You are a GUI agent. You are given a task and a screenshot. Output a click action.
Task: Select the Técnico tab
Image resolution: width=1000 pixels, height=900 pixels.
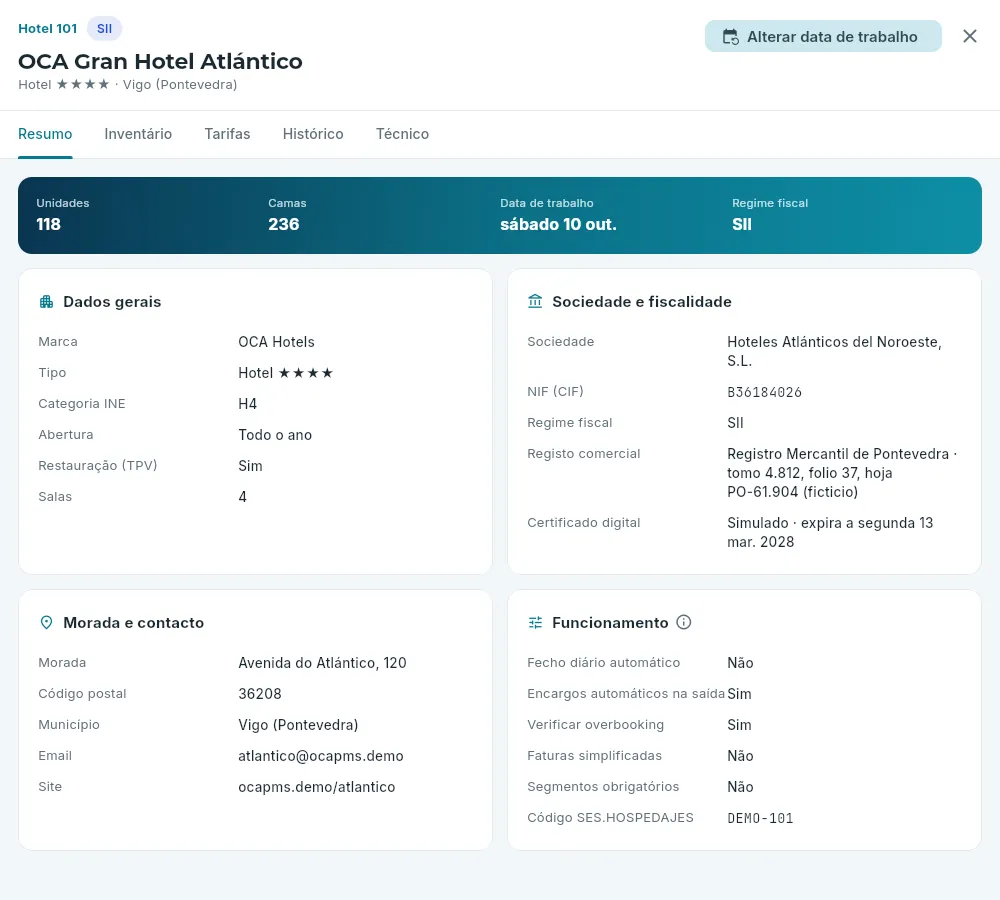pyautogui.click(x=402, y=134)
